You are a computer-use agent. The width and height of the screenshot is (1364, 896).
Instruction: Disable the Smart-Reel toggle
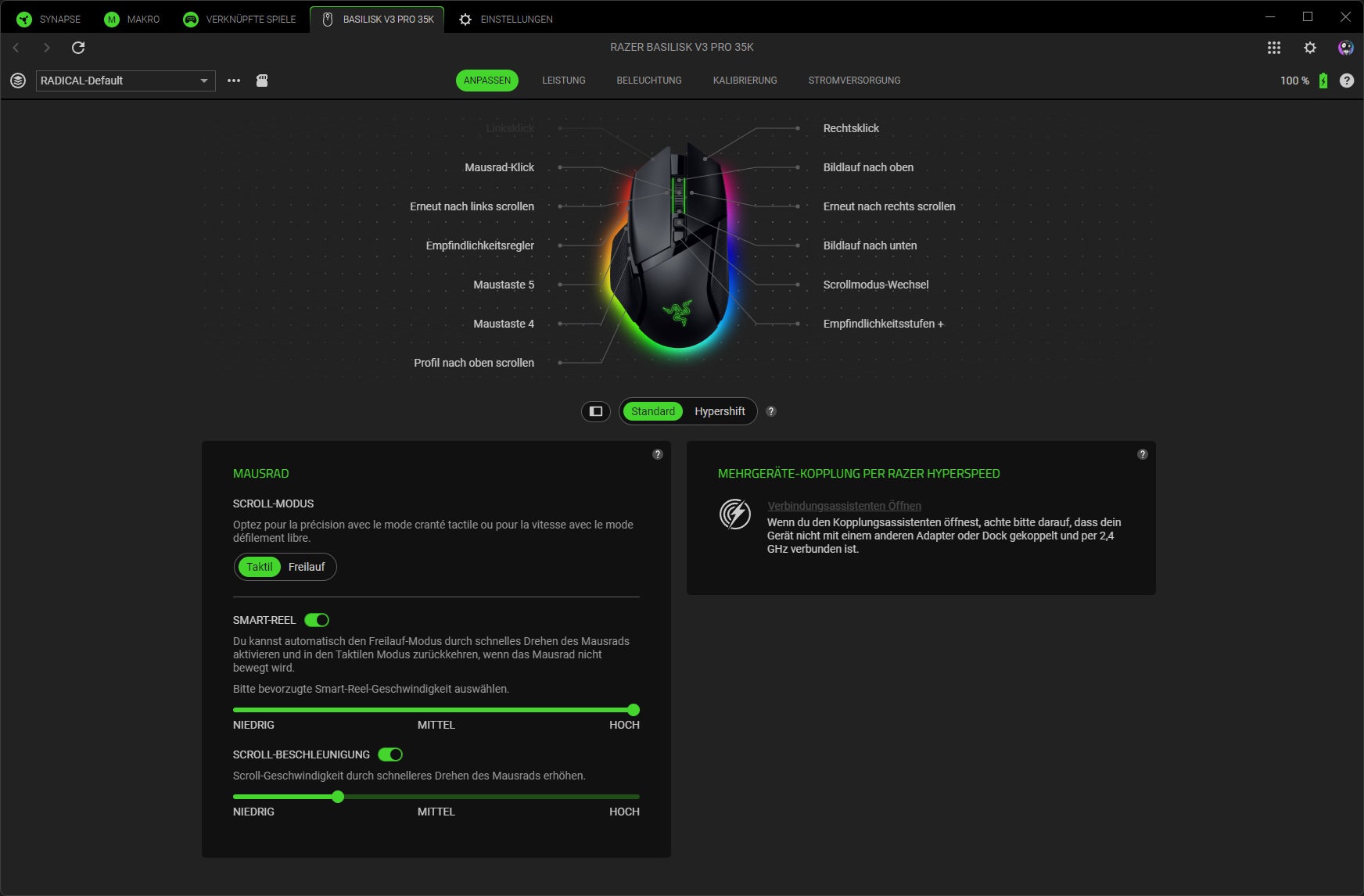[317, 620]
